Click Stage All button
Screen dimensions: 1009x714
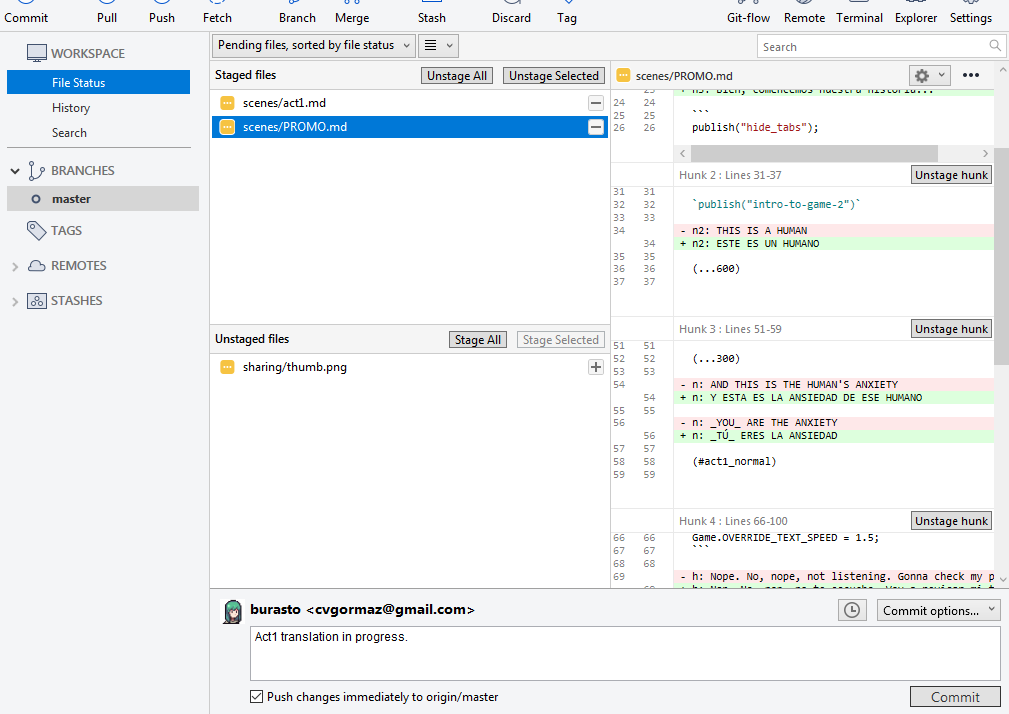tap(477, 340)
